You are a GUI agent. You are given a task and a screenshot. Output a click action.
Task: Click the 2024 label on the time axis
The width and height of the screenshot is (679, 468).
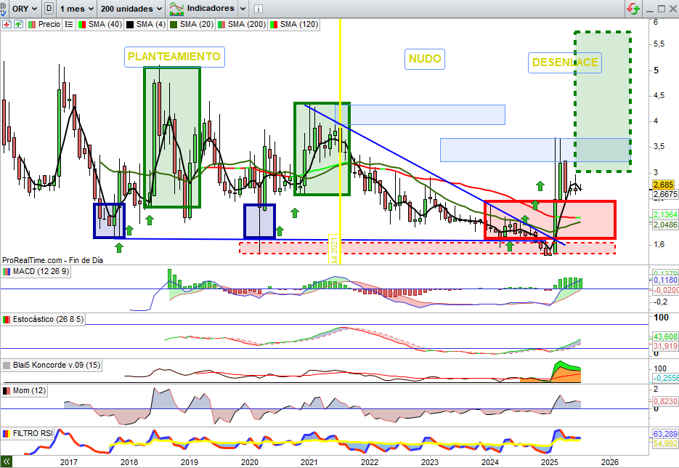490,462
